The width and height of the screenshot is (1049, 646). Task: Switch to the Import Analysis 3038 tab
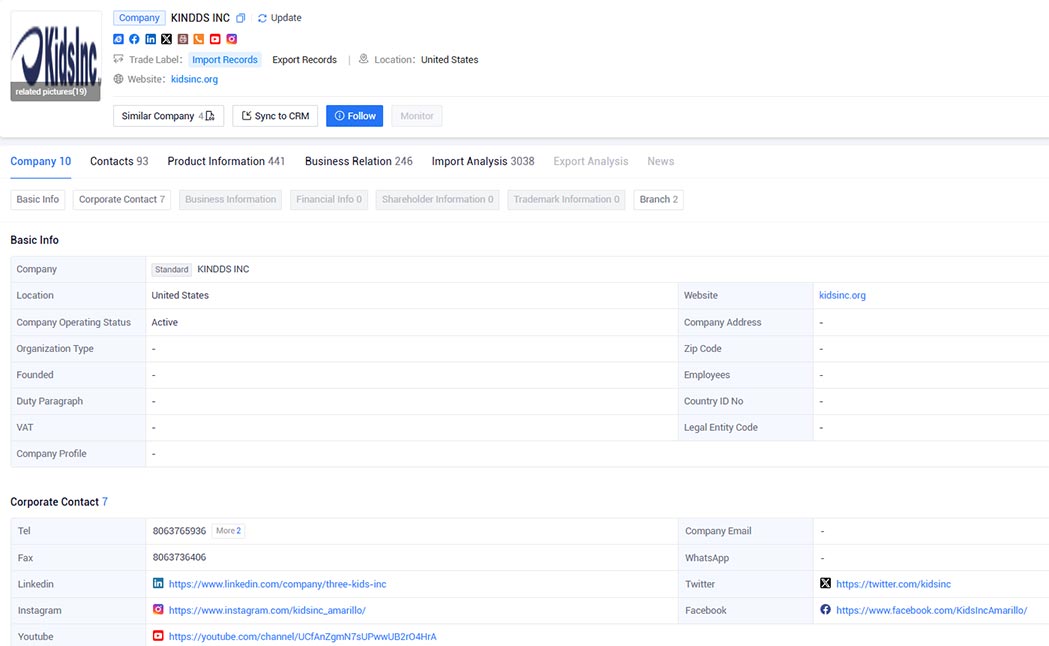[483, 161]
